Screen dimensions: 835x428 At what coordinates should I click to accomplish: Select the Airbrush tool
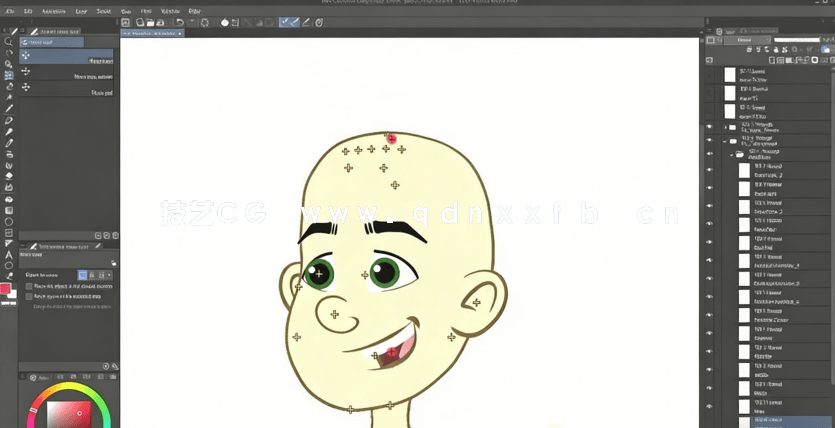(9, 154)
